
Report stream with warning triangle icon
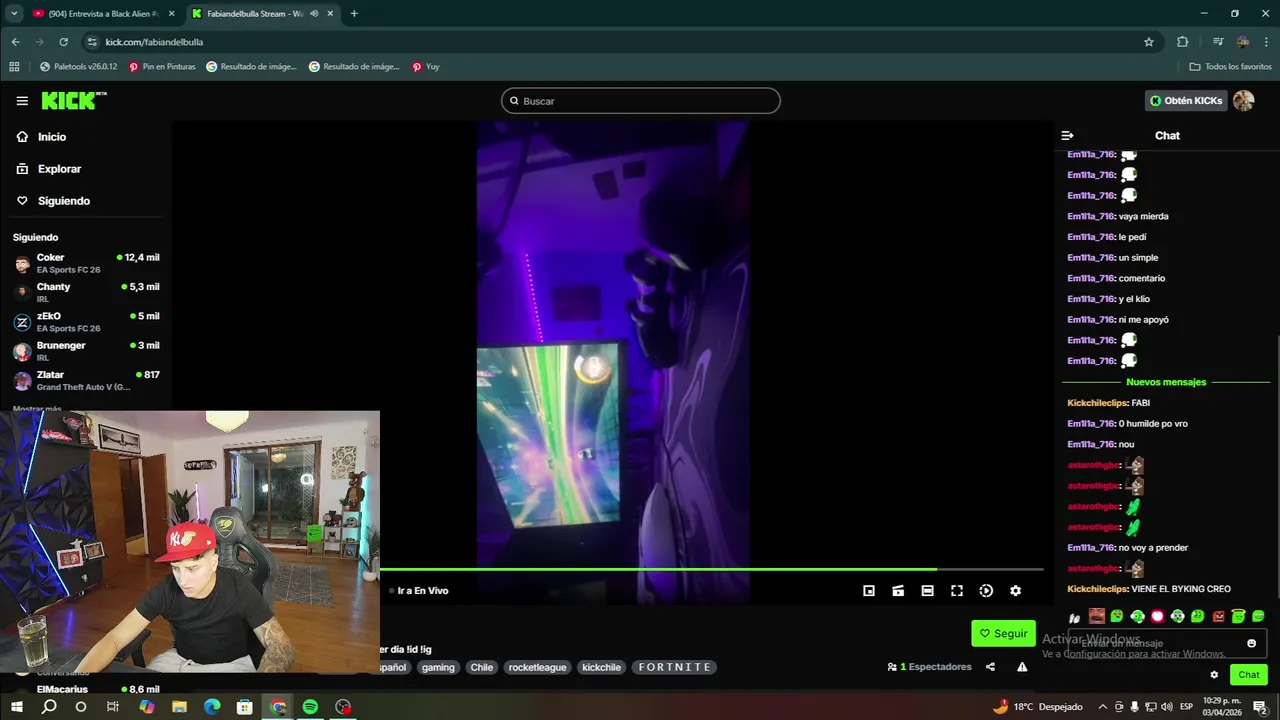coord(1022,667)
